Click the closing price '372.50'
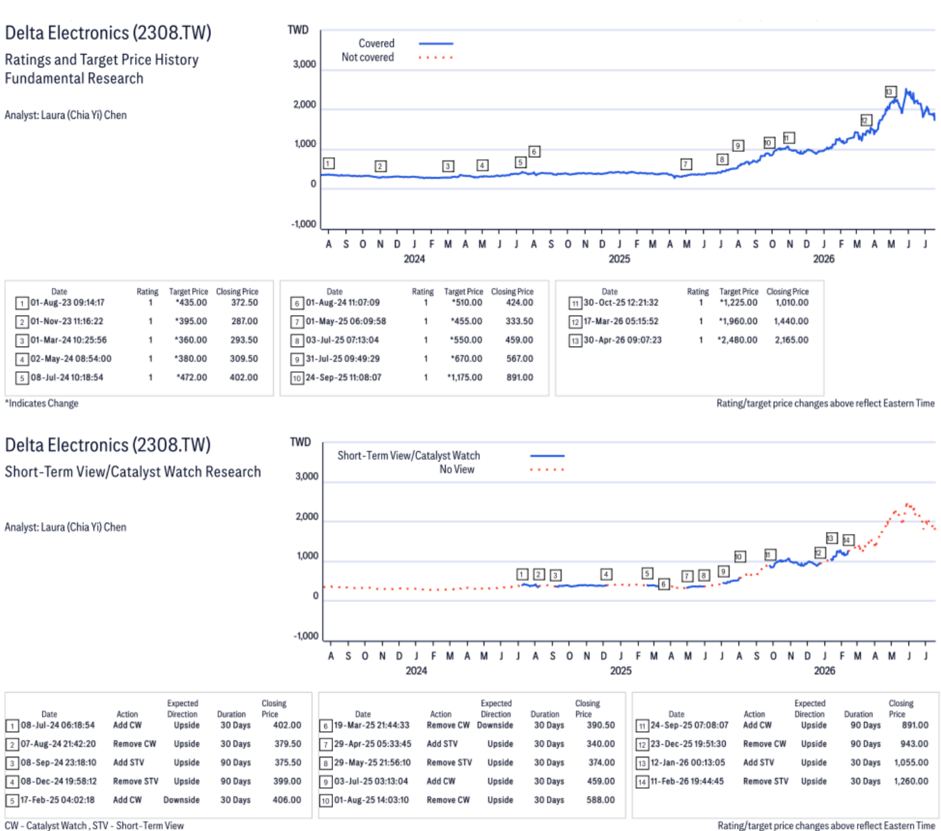 click(x=244, y=303)
